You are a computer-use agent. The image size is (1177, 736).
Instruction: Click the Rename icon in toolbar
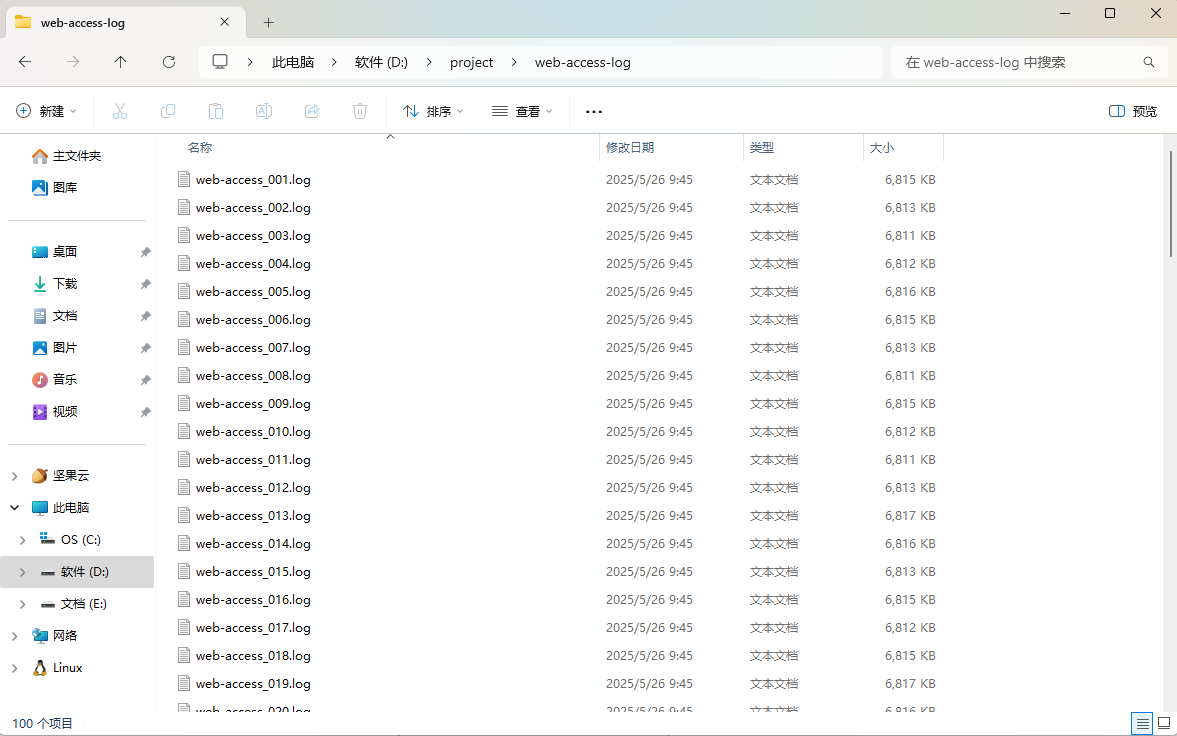coord(264,111)
